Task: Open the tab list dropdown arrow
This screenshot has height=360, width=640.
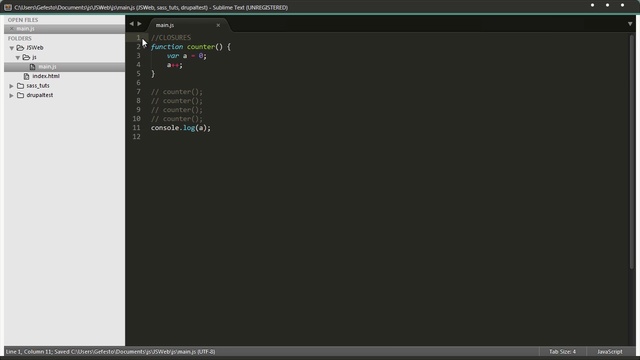Action: pyautogui.click(x=630, y=24)
